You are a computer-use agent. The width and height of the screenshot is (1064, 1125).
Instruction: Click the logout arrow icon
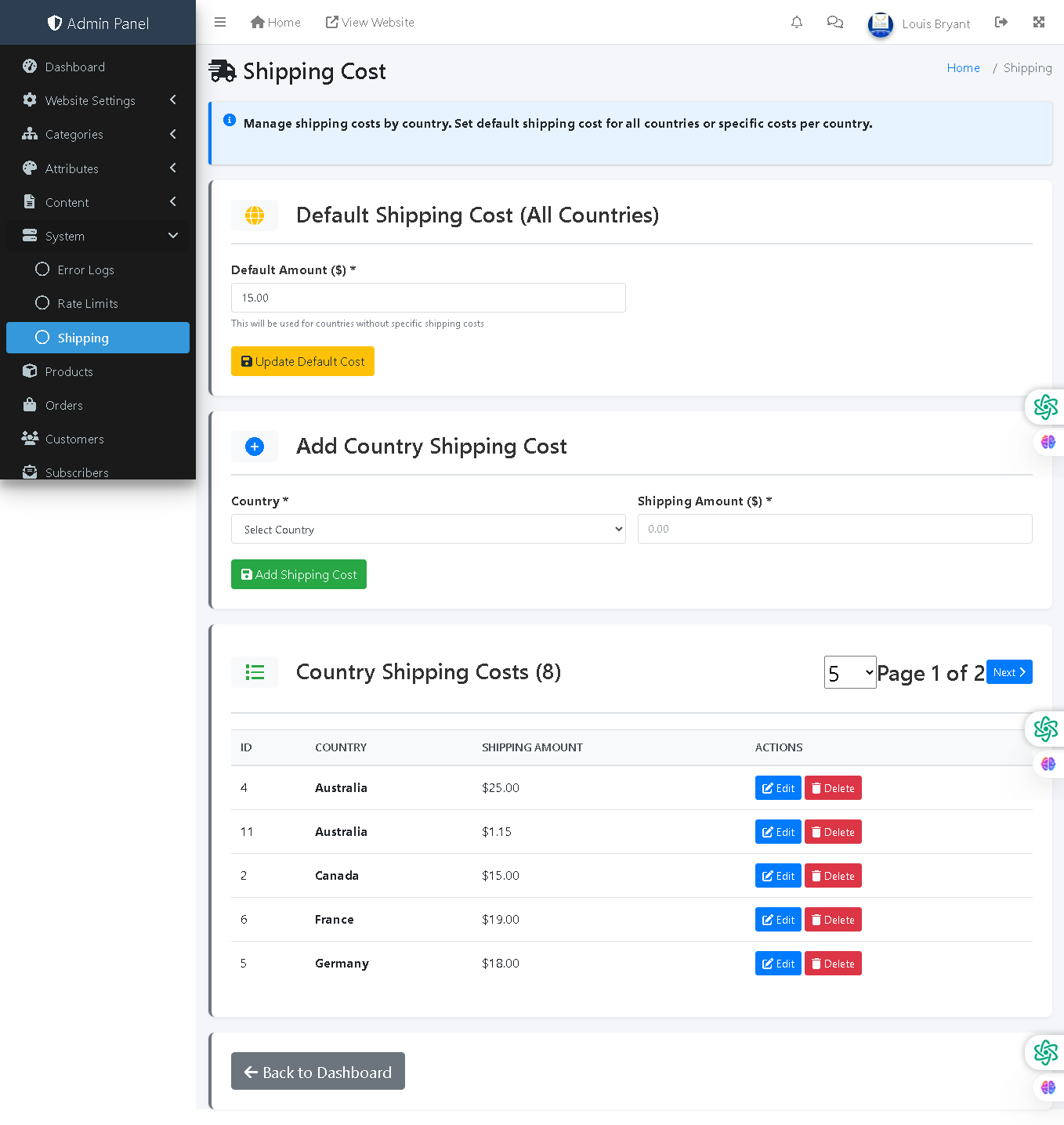coord(1001,23)
